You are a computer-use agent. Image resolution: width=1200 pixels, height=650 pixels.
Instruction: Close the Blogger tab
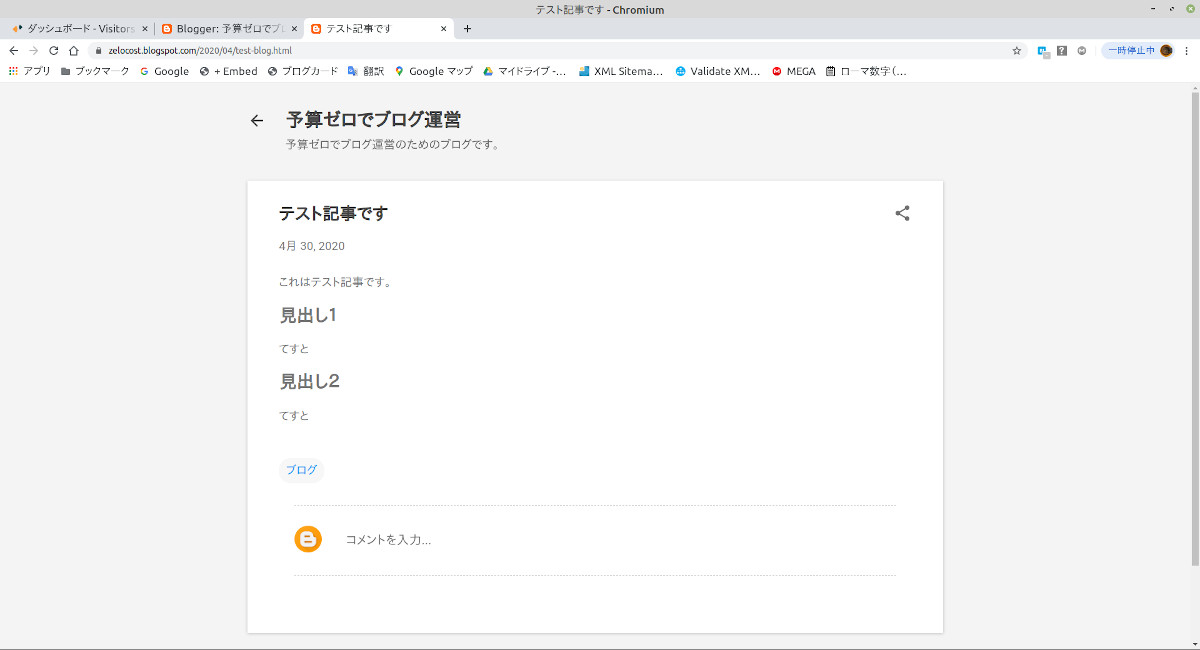294,29
